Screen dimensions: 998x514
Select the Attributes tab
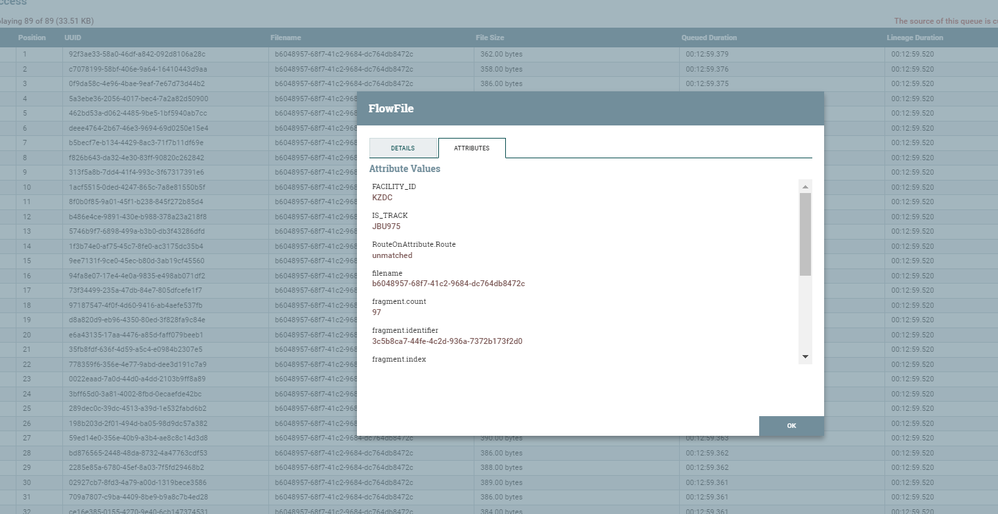(x=472, y=148)
